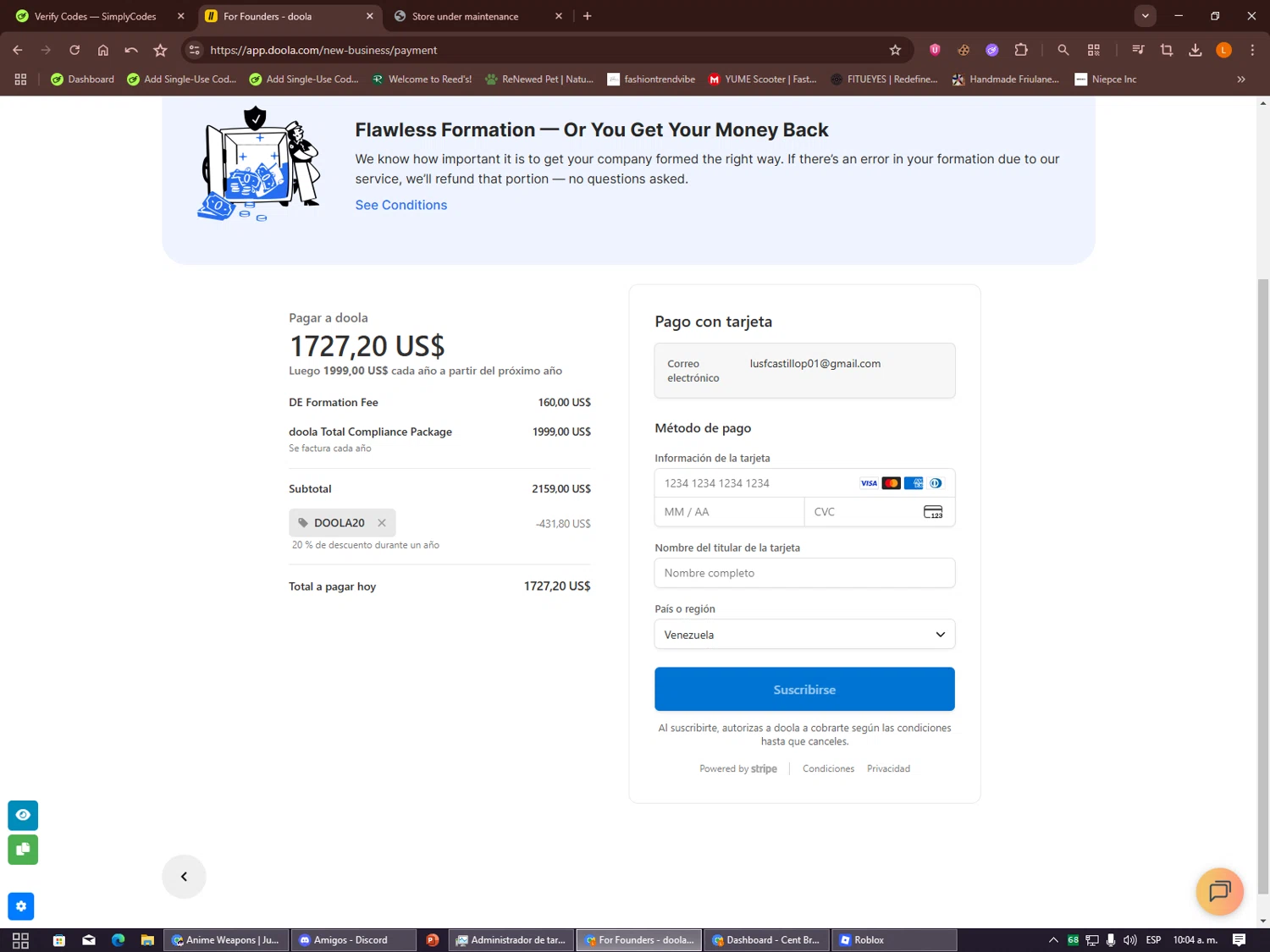Screen dimensions: 1270x952
Task: Open Mail app from taskbar
Action: click(89, 940)
